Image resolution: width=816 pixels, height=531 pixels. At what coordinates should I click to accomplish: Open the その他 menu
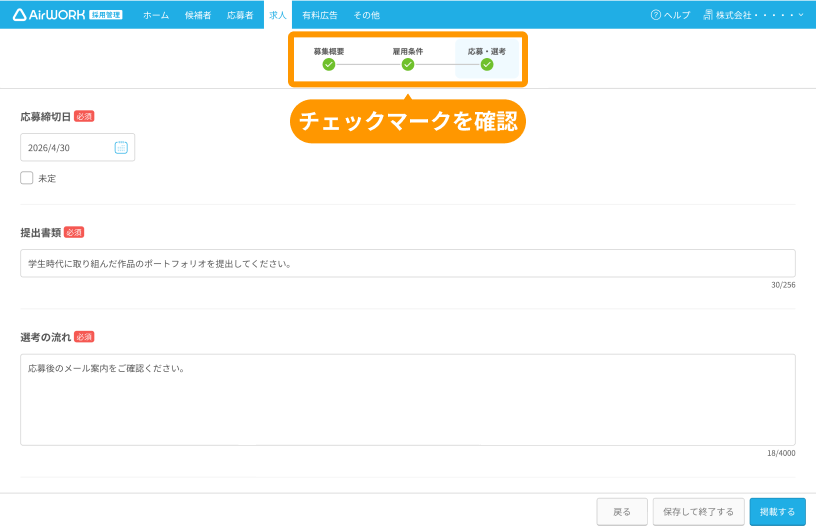point(366,15)
